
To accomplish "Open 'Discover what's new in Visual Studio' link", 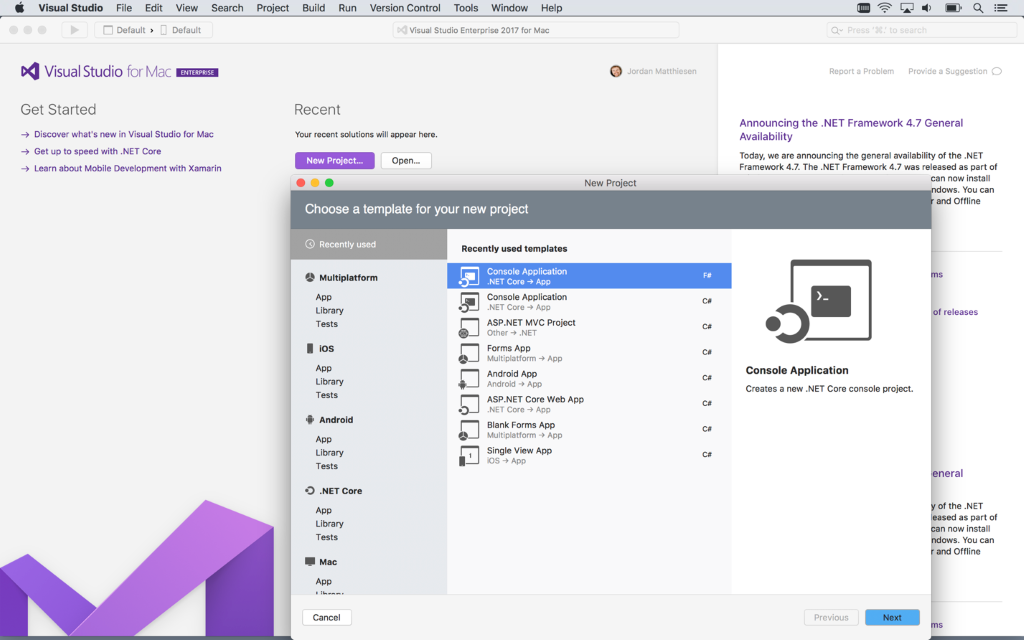I will (x=123, y=134).
